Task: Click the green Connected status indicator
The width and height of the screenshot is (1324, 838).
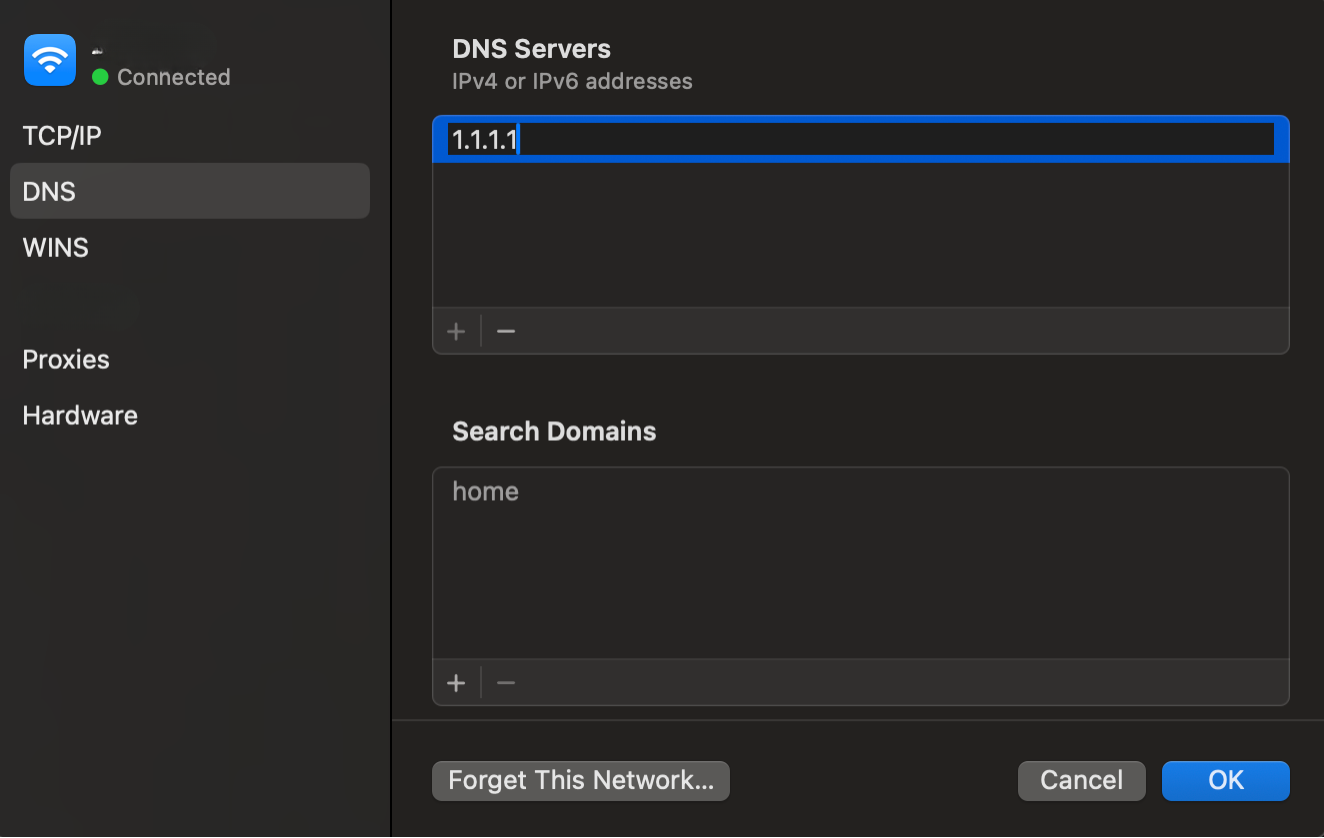Action: 97,77
